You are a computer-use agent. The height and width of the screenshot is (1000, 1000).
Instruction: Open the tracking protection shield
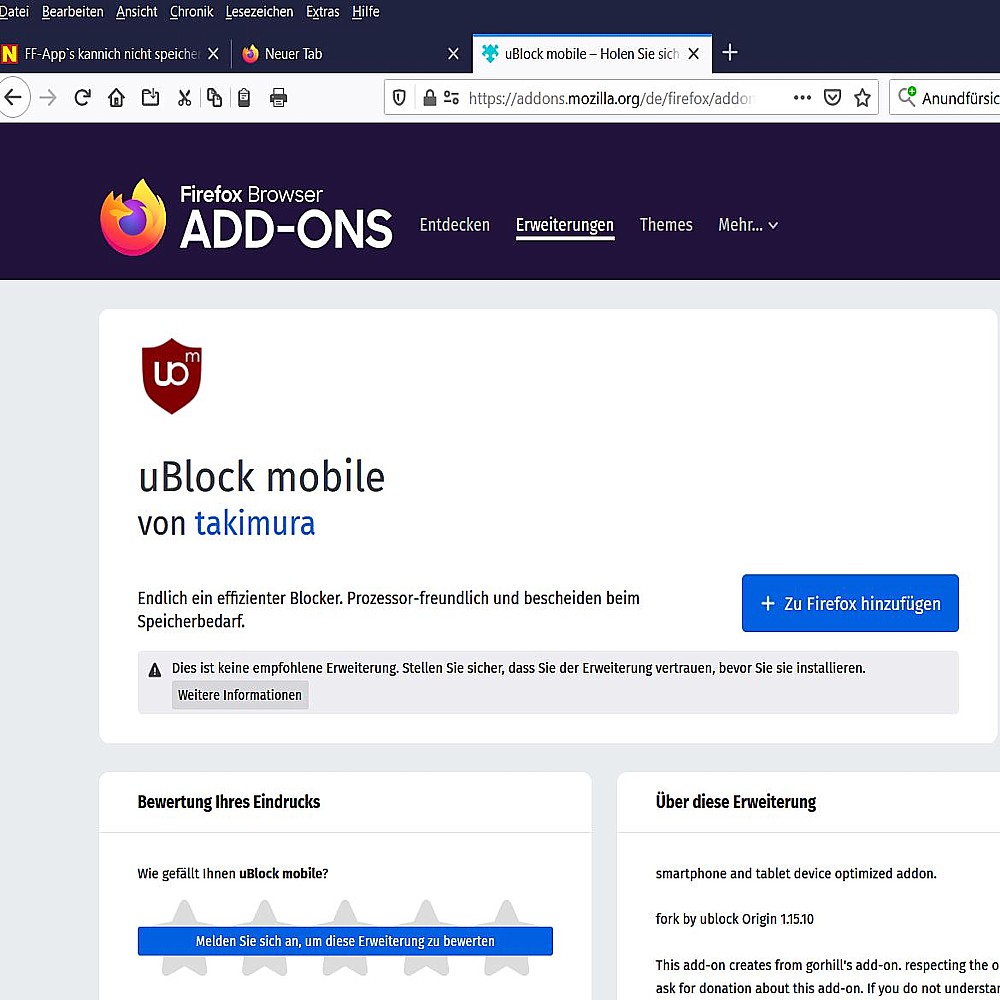[399, 98]
